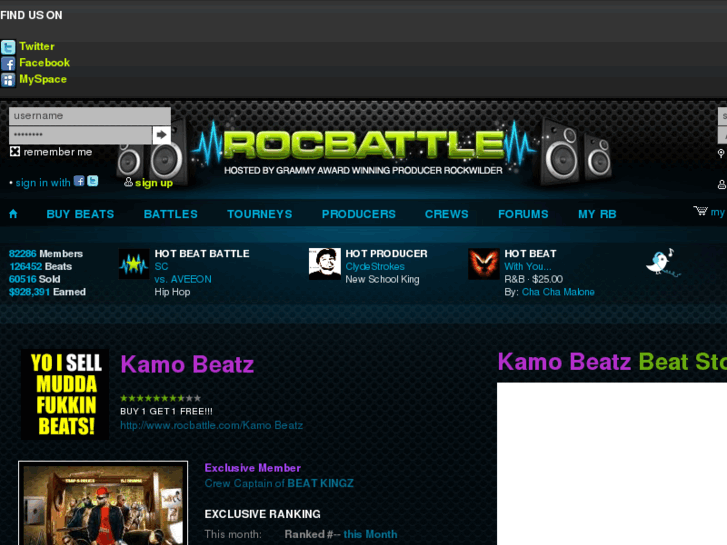This screenshot has width=727, height=545.
Task: Open the Twitter link
Action: coord(37,46)
